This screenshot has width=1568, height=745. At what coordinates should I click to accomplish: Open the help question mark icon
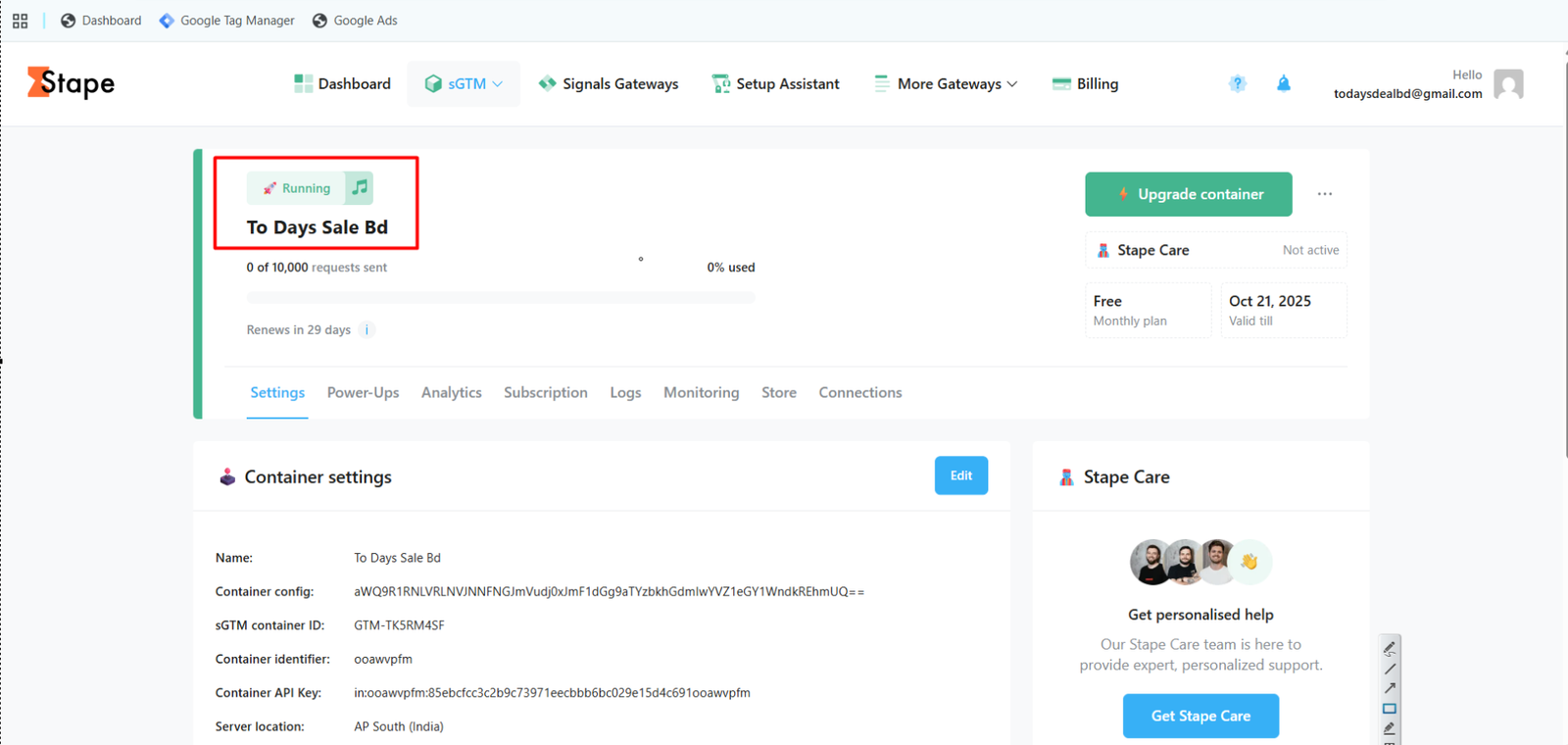coord(1238,84)
